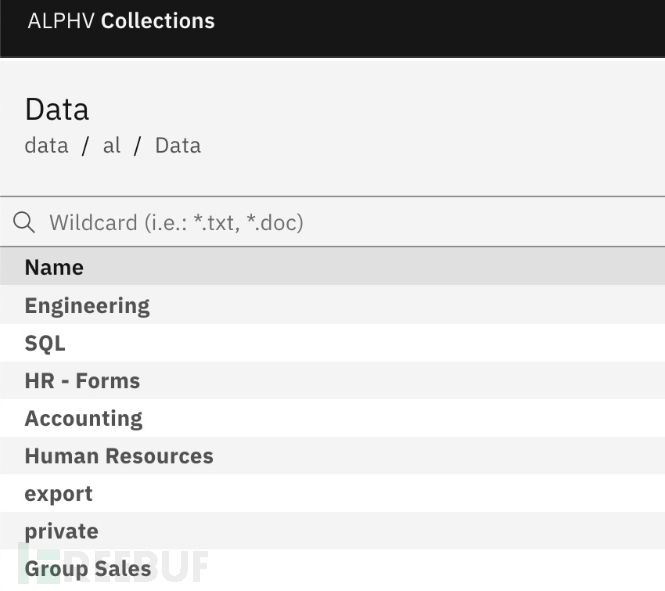Viewport: 665px width, 591px height.
Task: Go to the 'data' breadcrumb root
Action: (46, 146)
